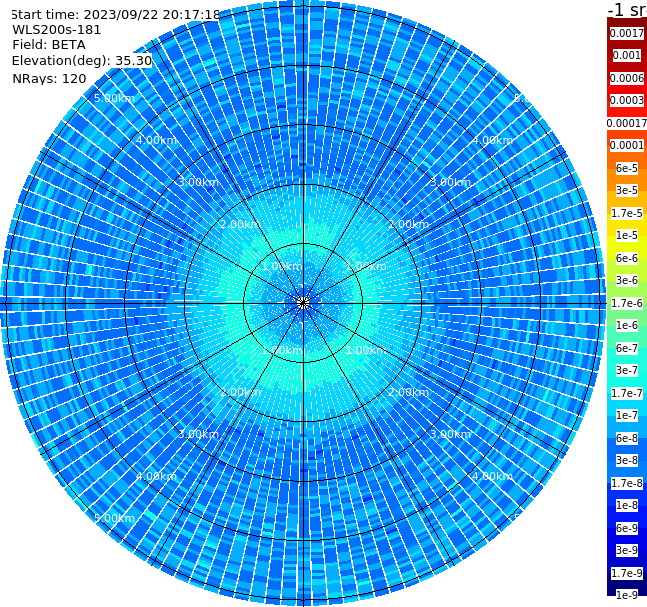The width and height of the screenshot is (647, 607).
Task: Select the 1e-8 colorbar label
Action: point(627,505)
